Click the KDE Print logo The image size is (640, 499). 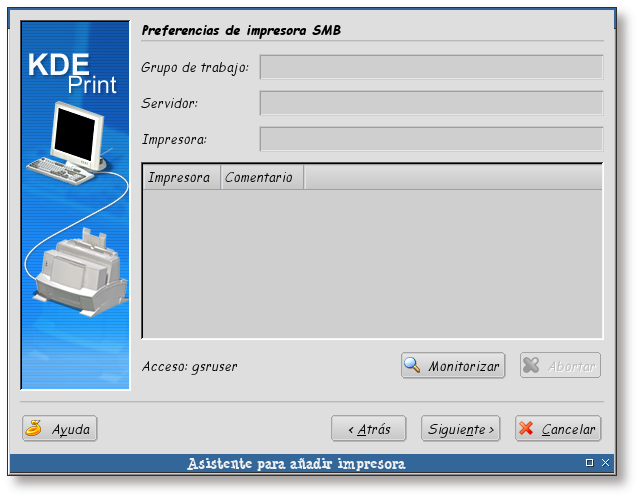click(x=72, y=74)
